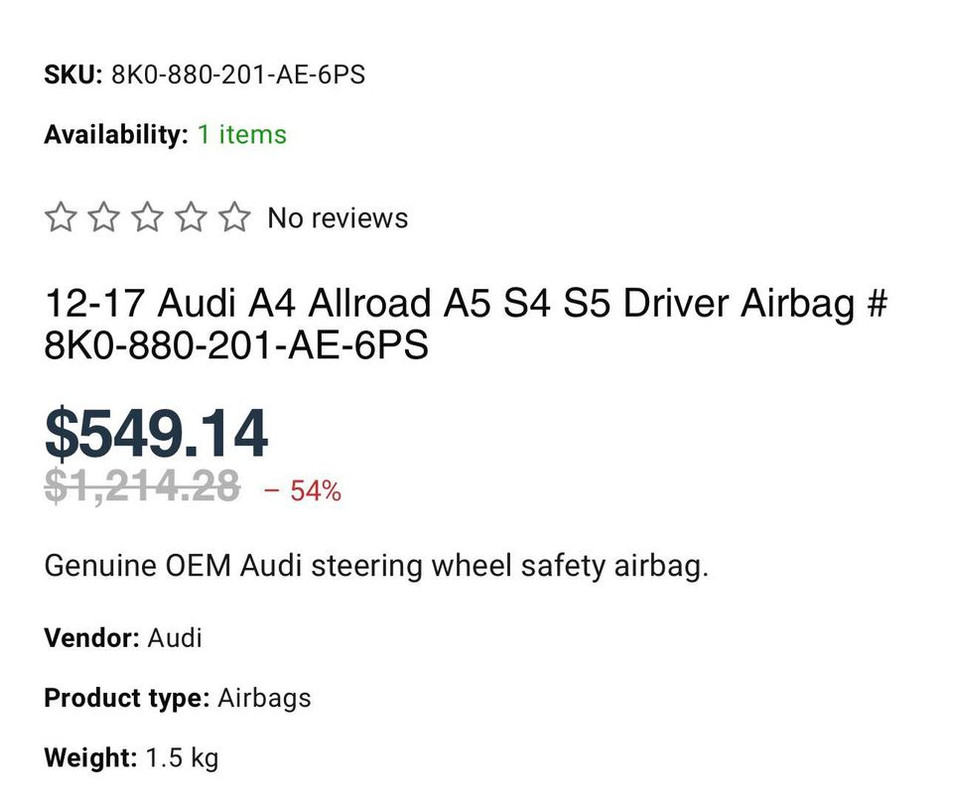
Task: Select the third rating star
Action: tap(148, 218)
